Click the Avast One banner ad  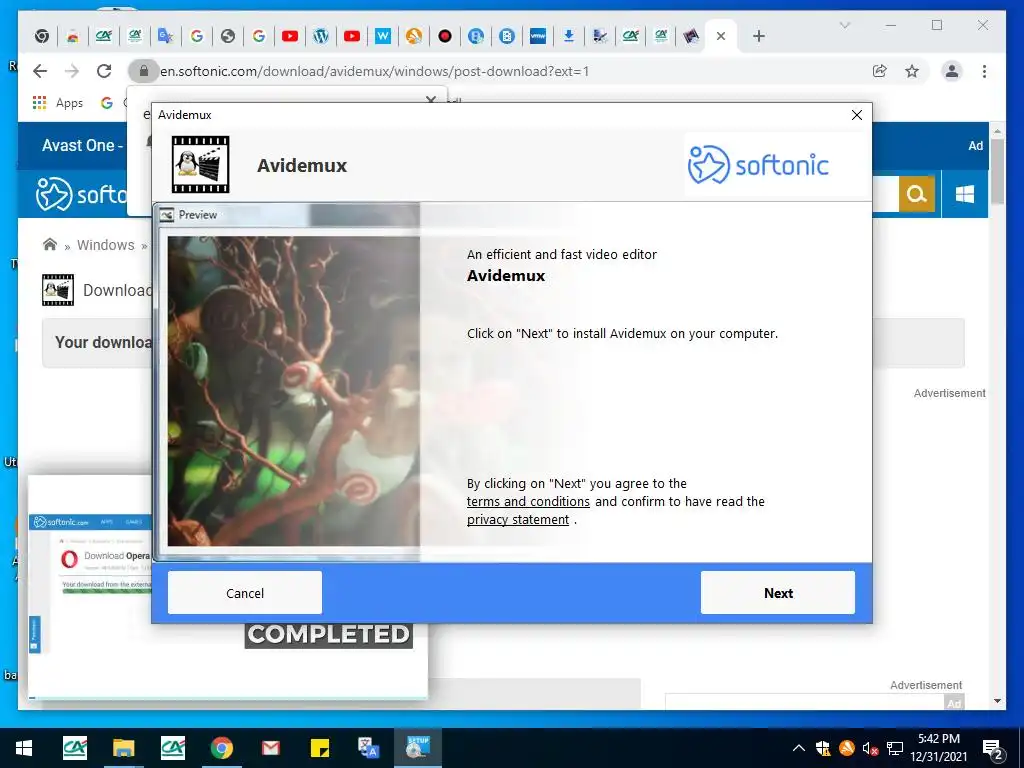[83, 145]
